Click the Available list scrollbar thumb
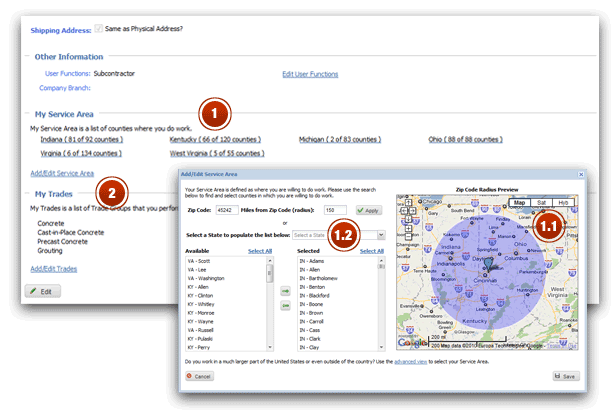The height and width of the screenshot is (413, 616). (270, 273)
